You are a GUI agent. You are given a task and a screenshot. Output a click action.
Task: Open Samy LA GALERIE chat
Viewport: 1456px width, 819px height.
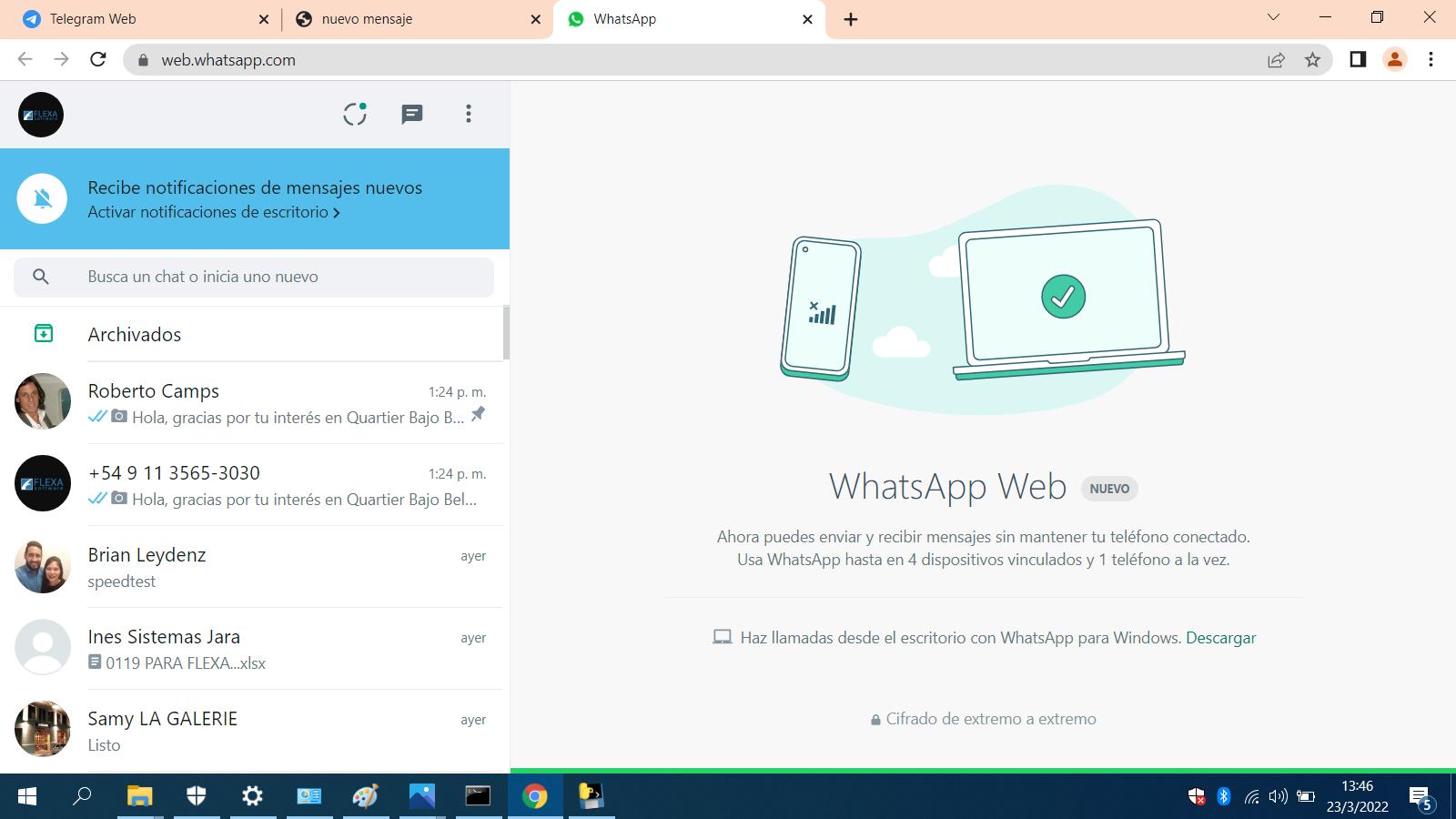click(x=251, y=731)
